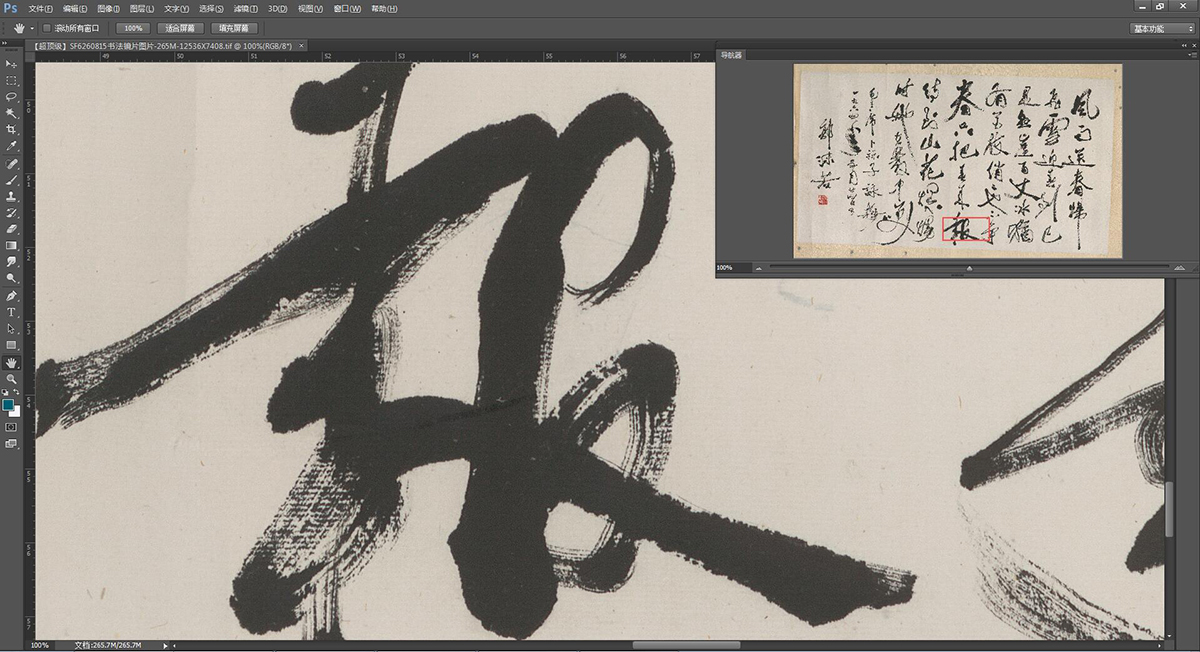The height and width of the screenshot is (652, 1200).
Task: Open the 图层(L) menu
Action: pyautogui.click(x=142, y=8)
